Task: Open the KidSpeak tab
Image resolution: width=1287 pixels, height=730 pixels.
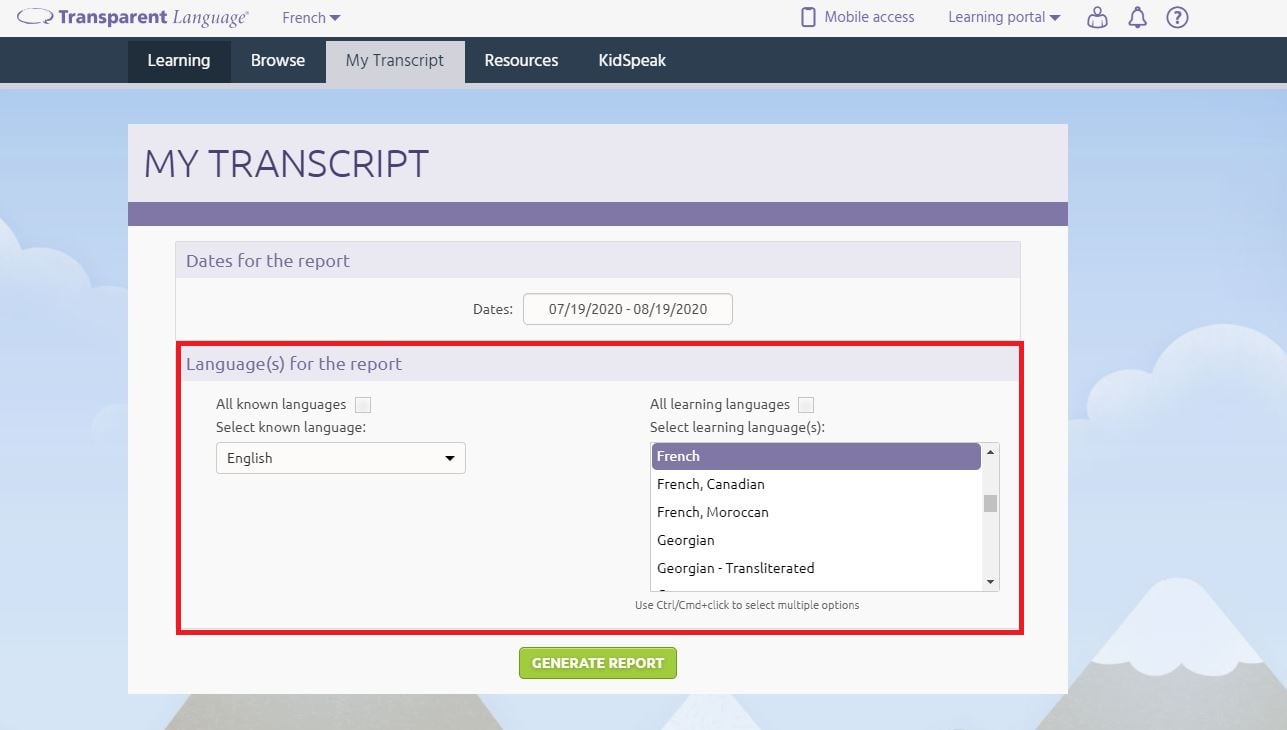Action: pos(631,60)
